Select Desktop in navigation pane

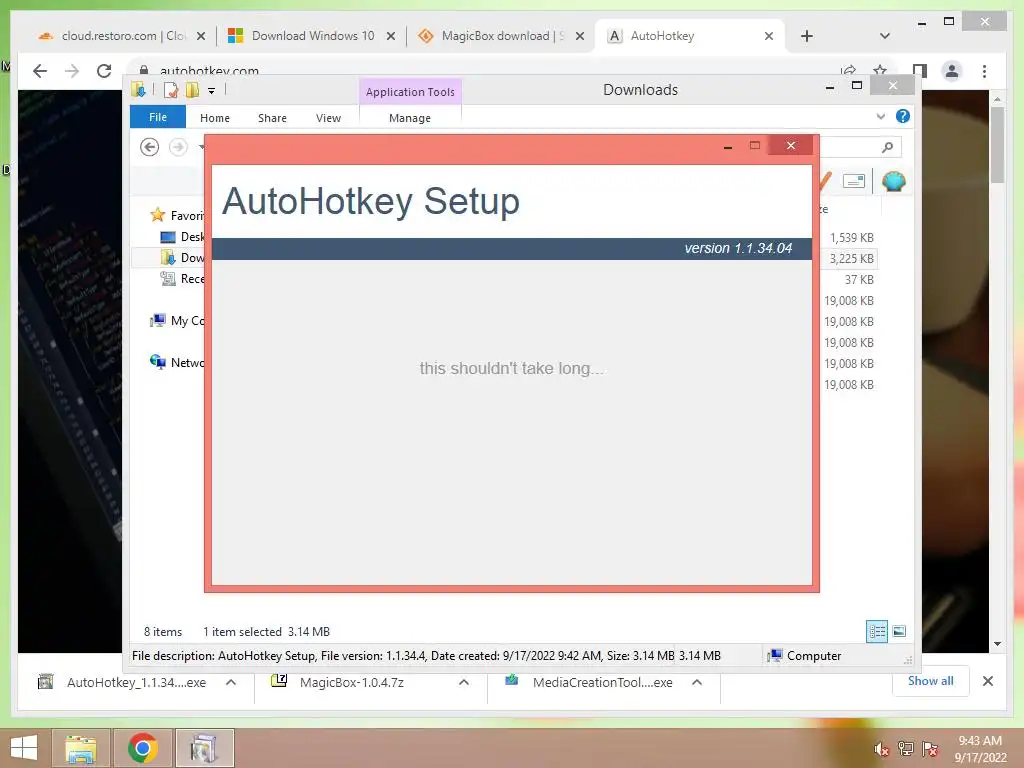pyautogui.click(x=182, y=236)
